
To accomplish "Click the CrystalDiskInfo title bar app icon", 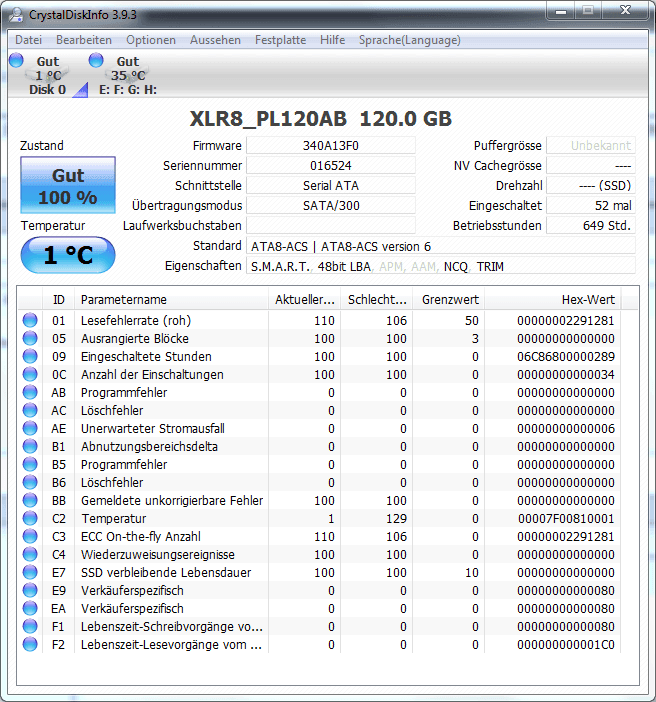I will 17,14.
